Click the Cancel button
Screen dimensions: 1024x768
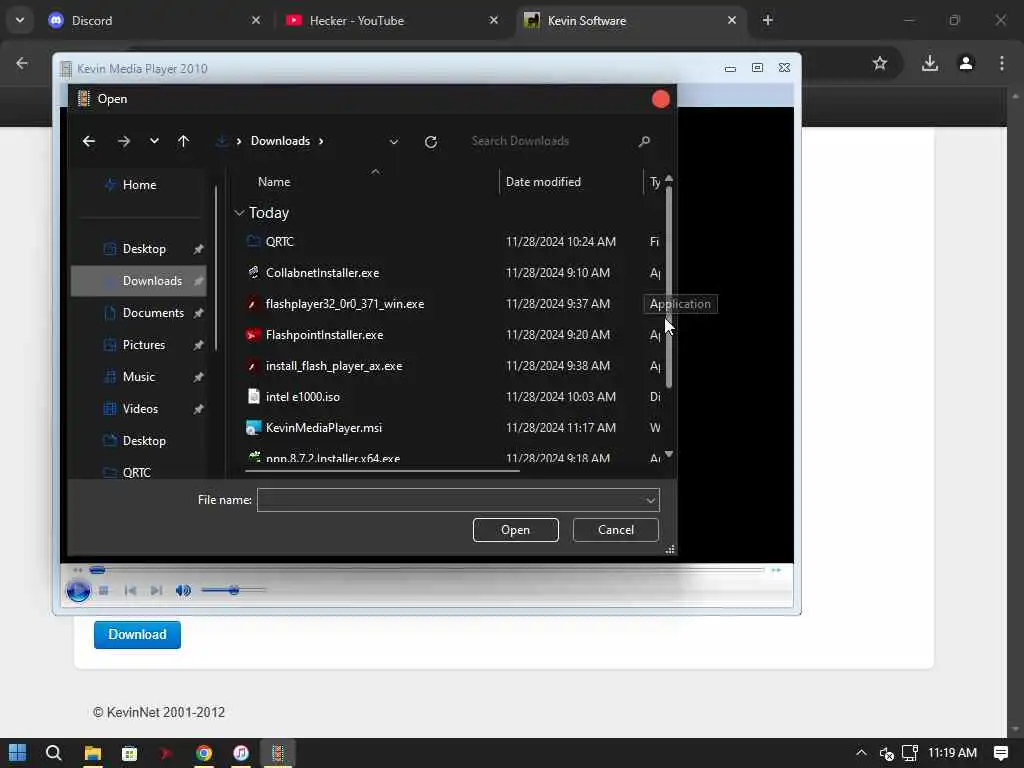pos(615,530)
